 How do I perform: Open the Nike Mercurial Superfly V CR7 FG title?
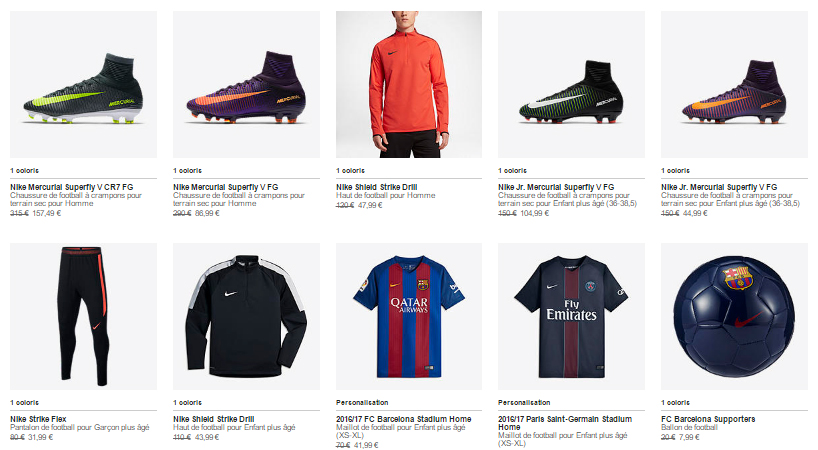tap(68, 186)
